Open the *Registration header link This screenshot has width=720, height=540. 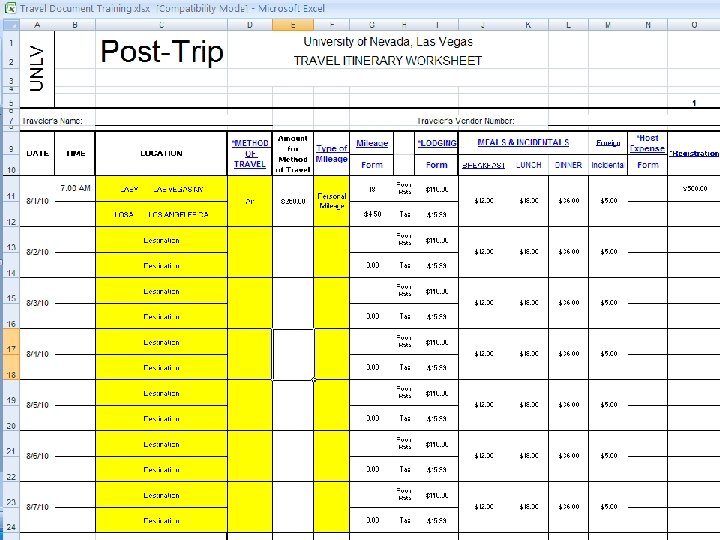click(694, 153)
